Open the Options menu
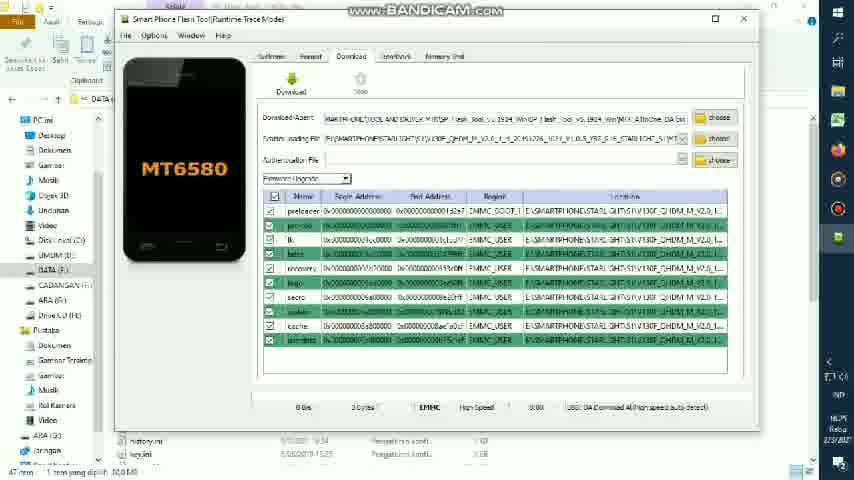854x480 pixels. (154, 36)
